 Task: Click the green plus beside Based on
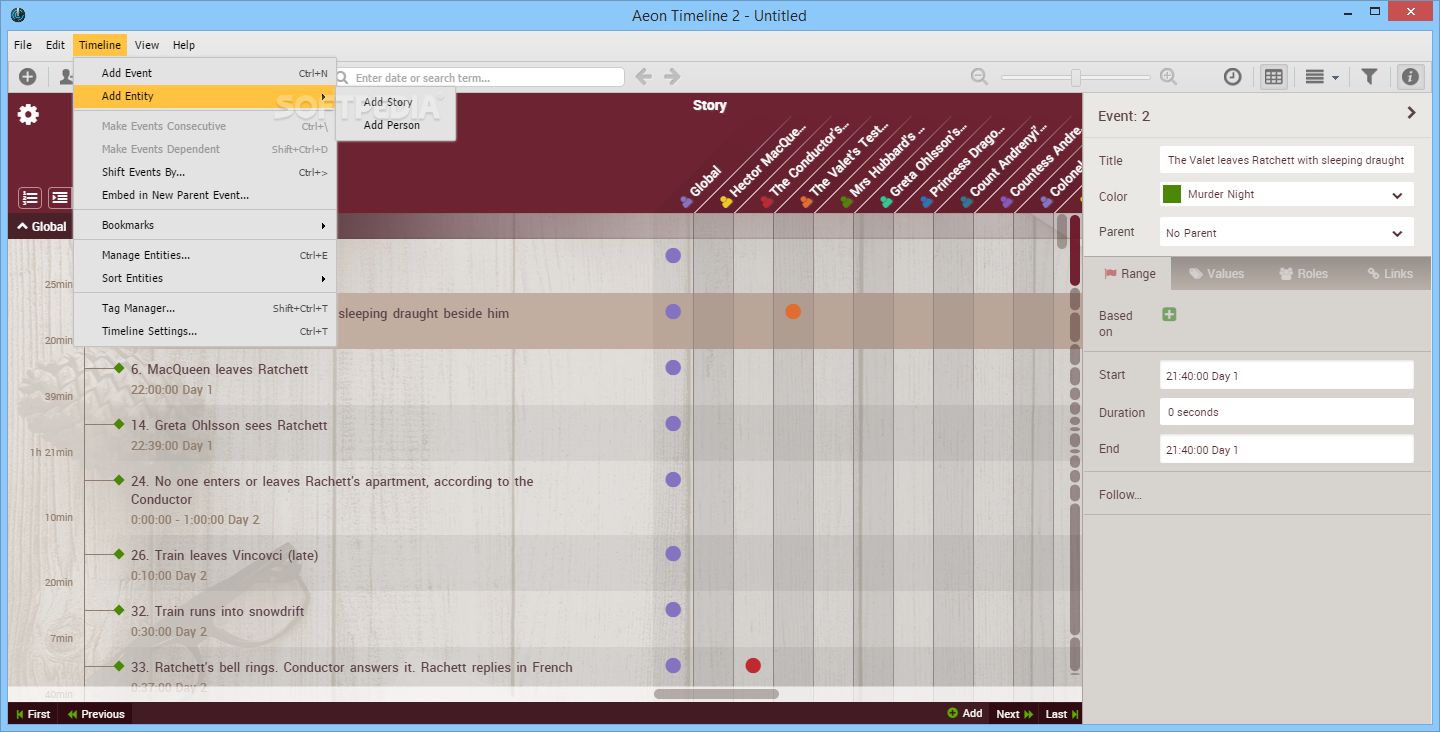pos(1169,315)
